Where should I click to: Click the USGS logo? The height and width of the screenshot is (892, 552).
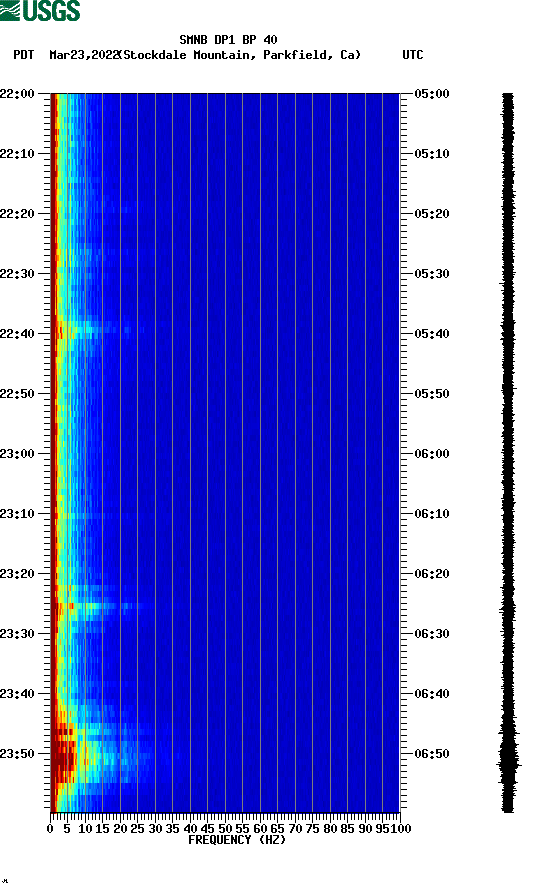(40, 10)
